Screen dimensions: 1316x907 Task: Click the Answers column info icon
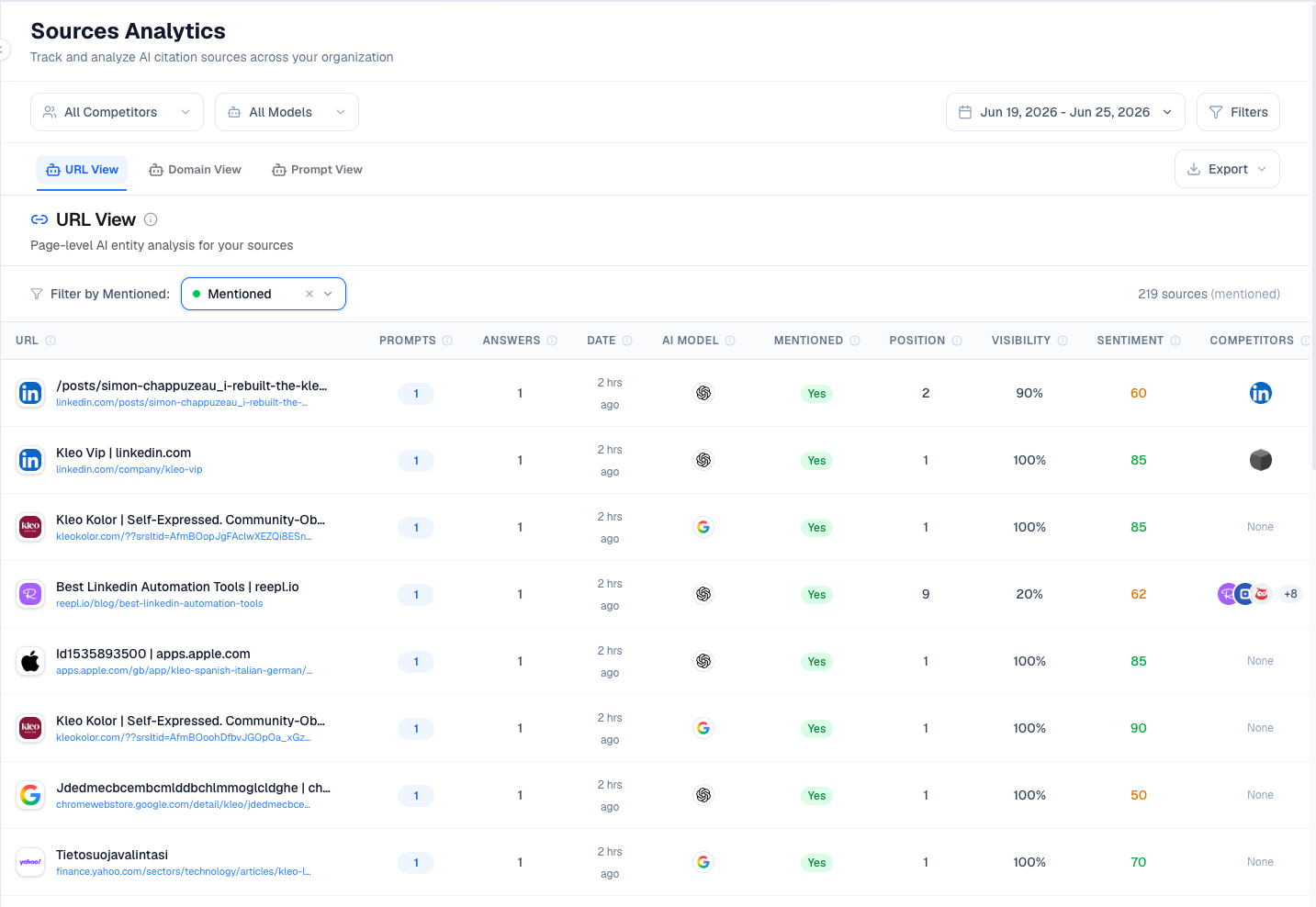click(552, 341)
